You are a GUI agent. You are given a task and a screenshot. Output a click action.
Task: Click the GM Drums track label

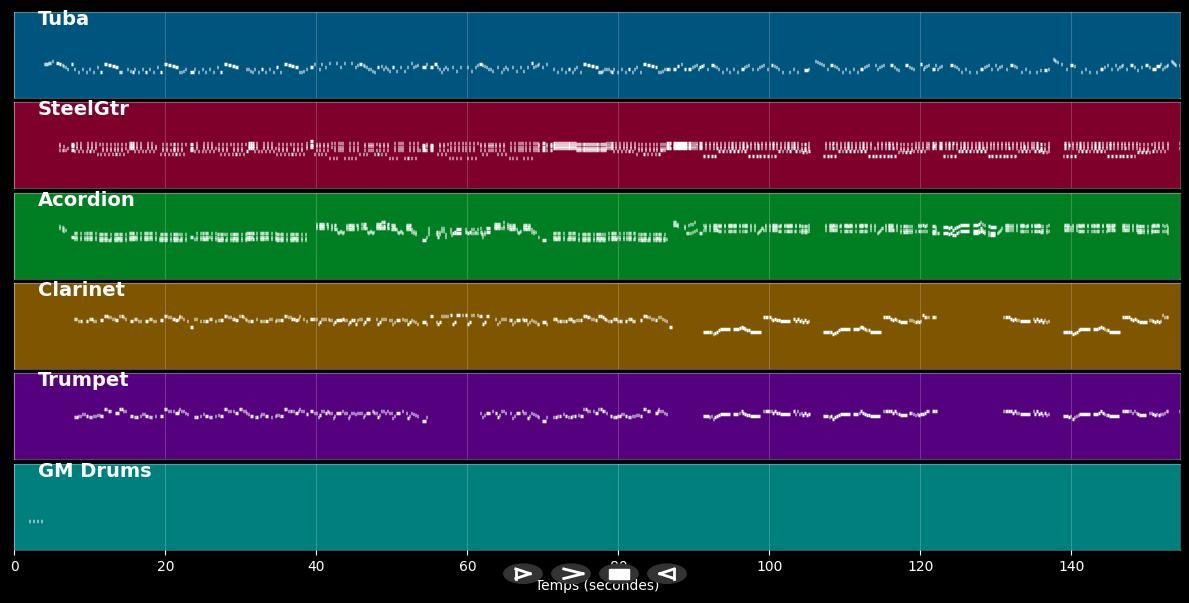94,471
